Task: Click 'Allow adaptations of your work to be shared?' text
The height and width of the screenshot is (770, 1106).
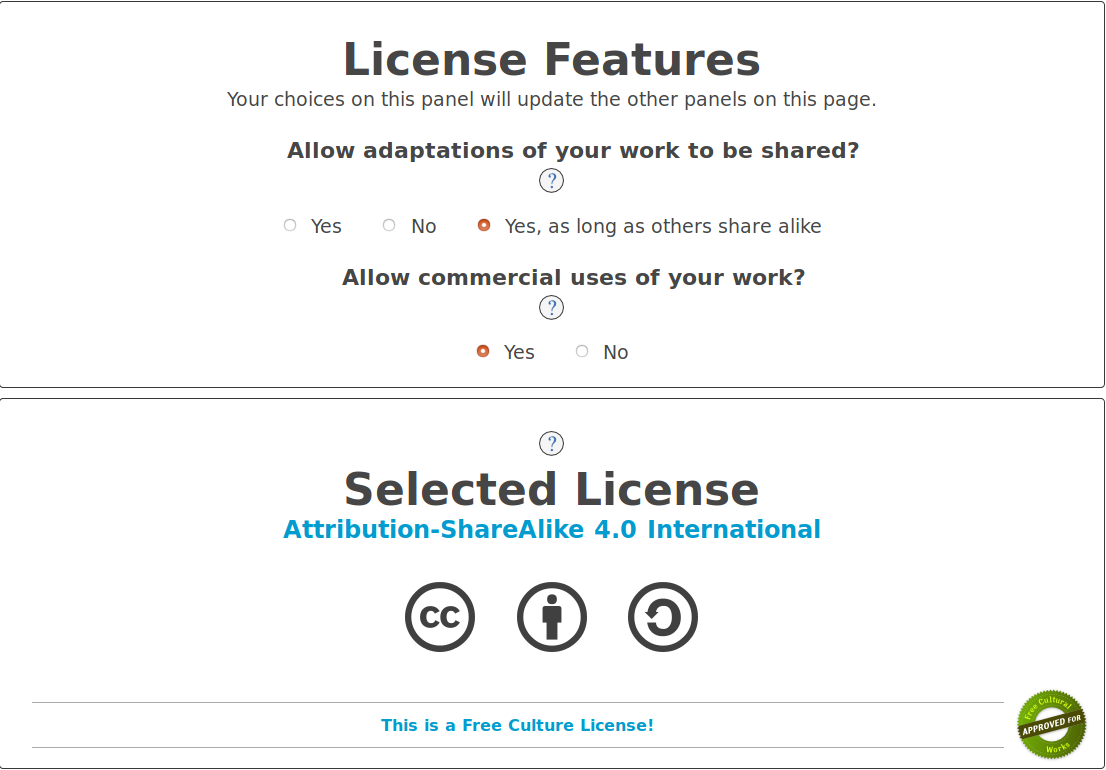Action: pos(573,150)
